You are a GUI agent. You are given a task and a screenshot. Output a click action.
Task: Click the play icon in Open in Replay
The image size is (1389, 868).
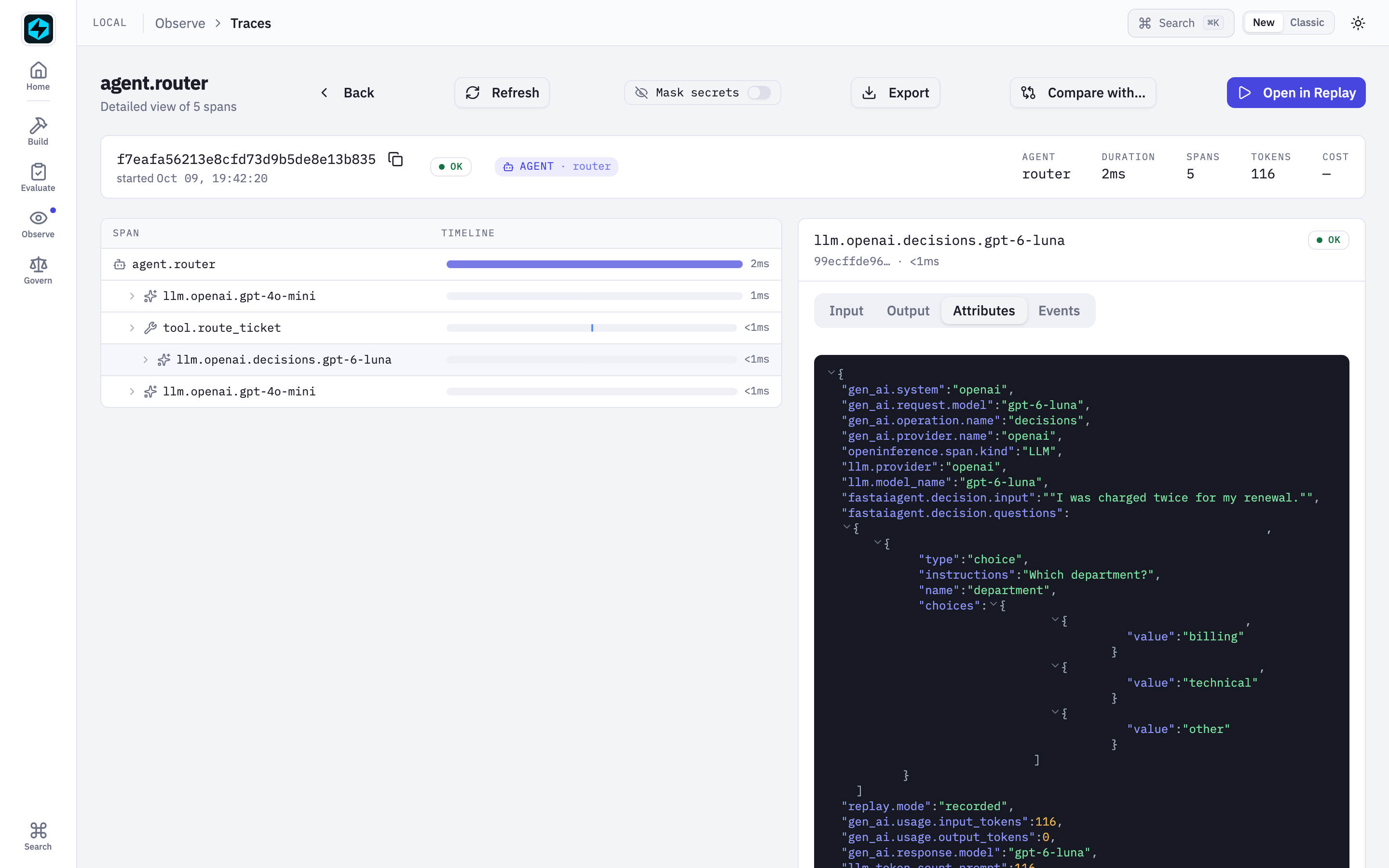click(x=1244, y=93)
